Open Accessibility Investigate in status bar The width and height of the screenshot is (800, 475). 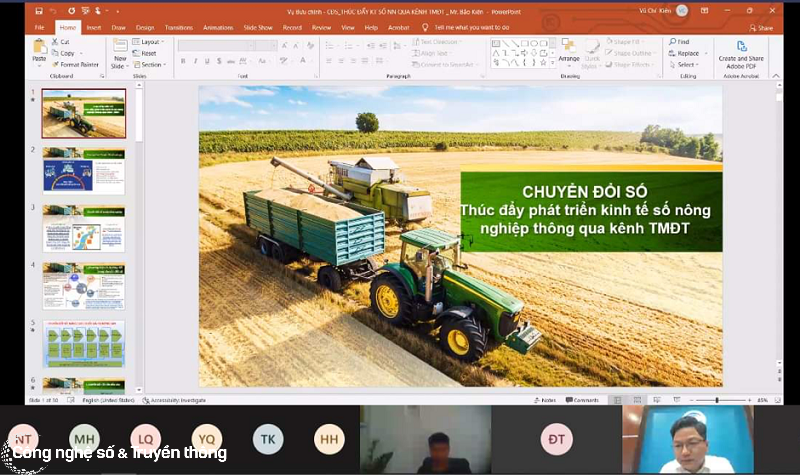[178, 400]
